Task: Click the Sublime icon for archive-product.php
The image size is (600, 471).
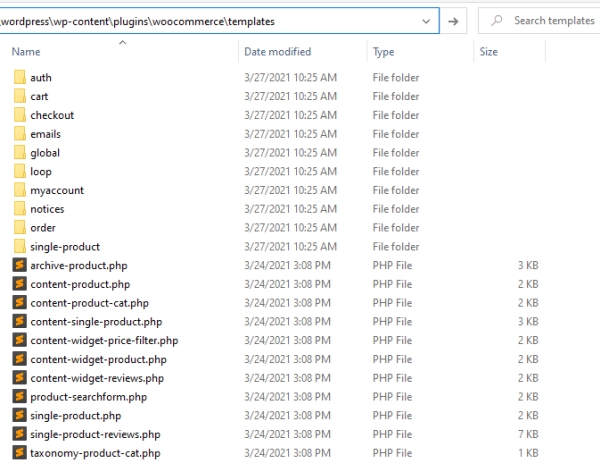Action: (20, 265)
